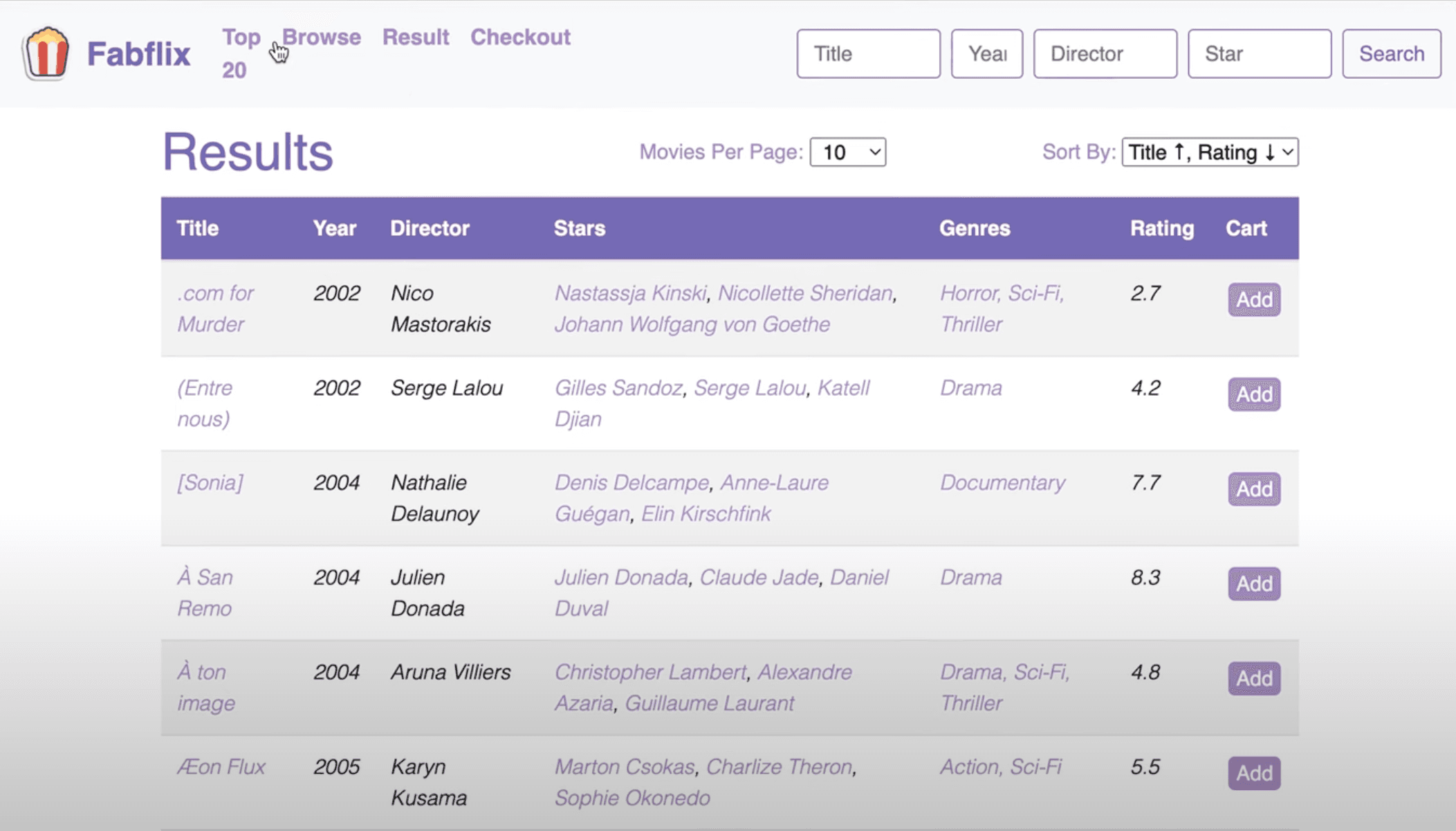Expand the Sort By dropdown

click(x=1210, y=152)
